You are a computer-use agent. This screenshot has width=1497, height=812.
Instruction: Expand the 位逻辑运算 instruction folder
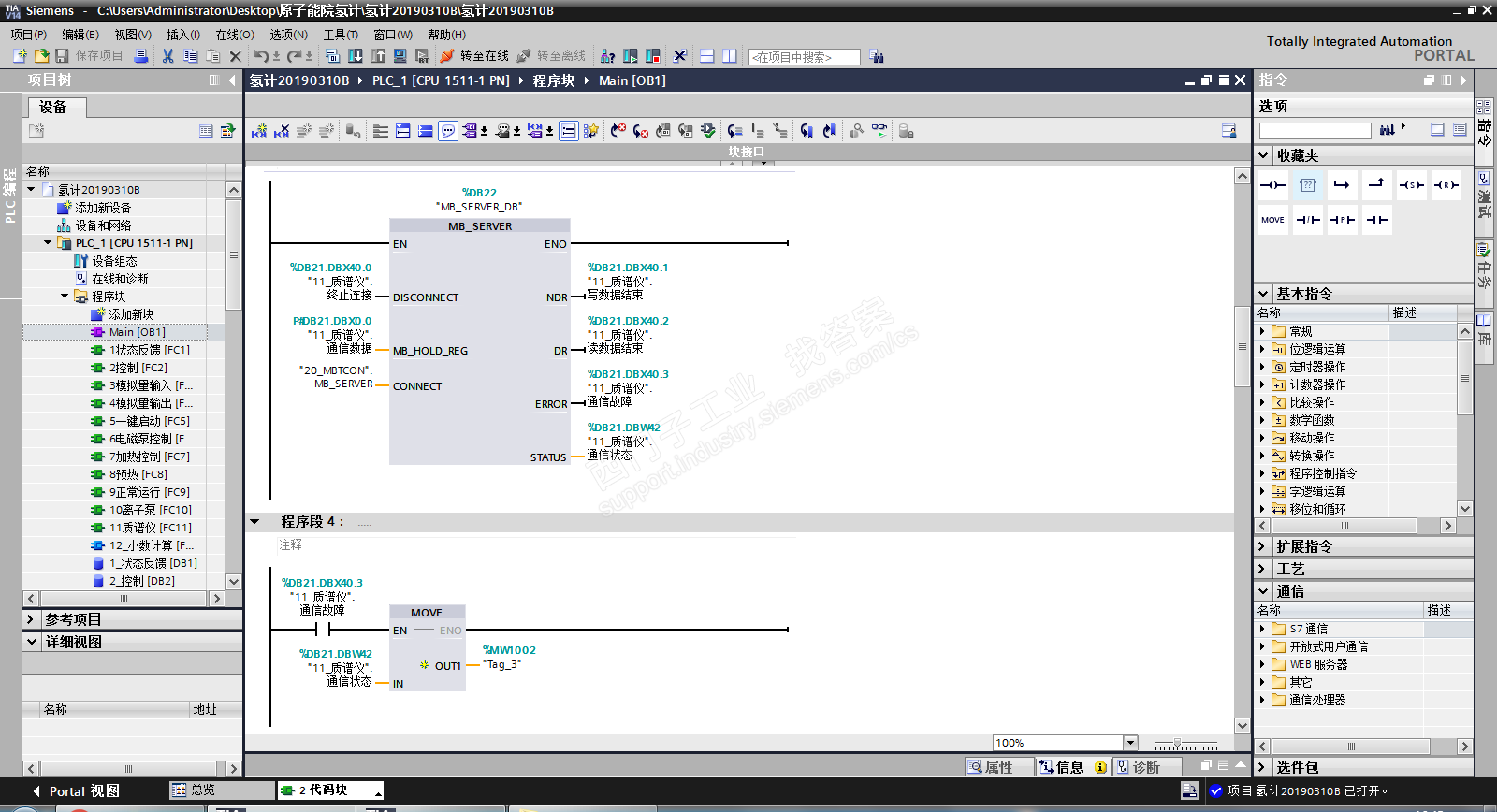pos(1262,349)
